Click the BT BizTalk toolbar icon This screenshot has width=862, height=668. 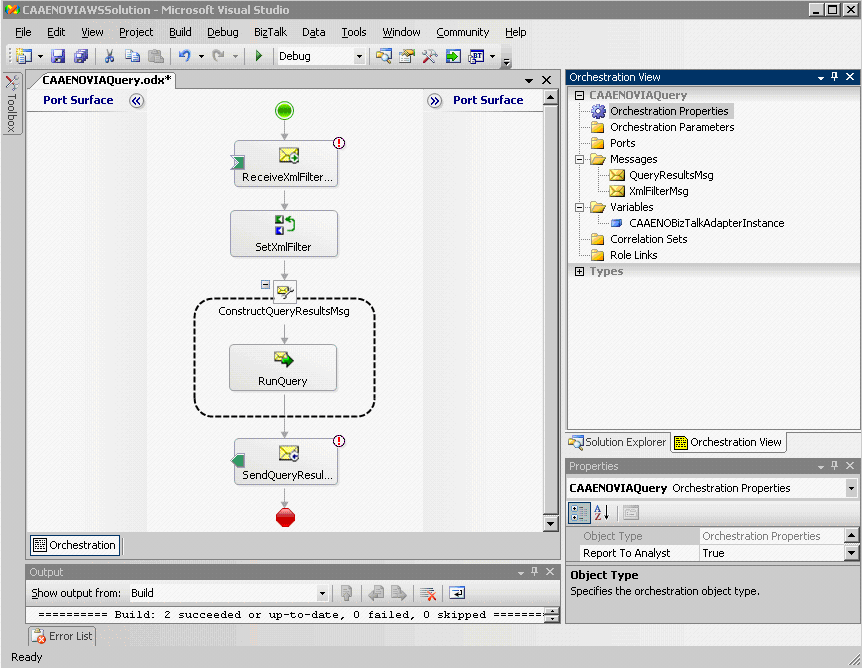click(x=476, y=56)
